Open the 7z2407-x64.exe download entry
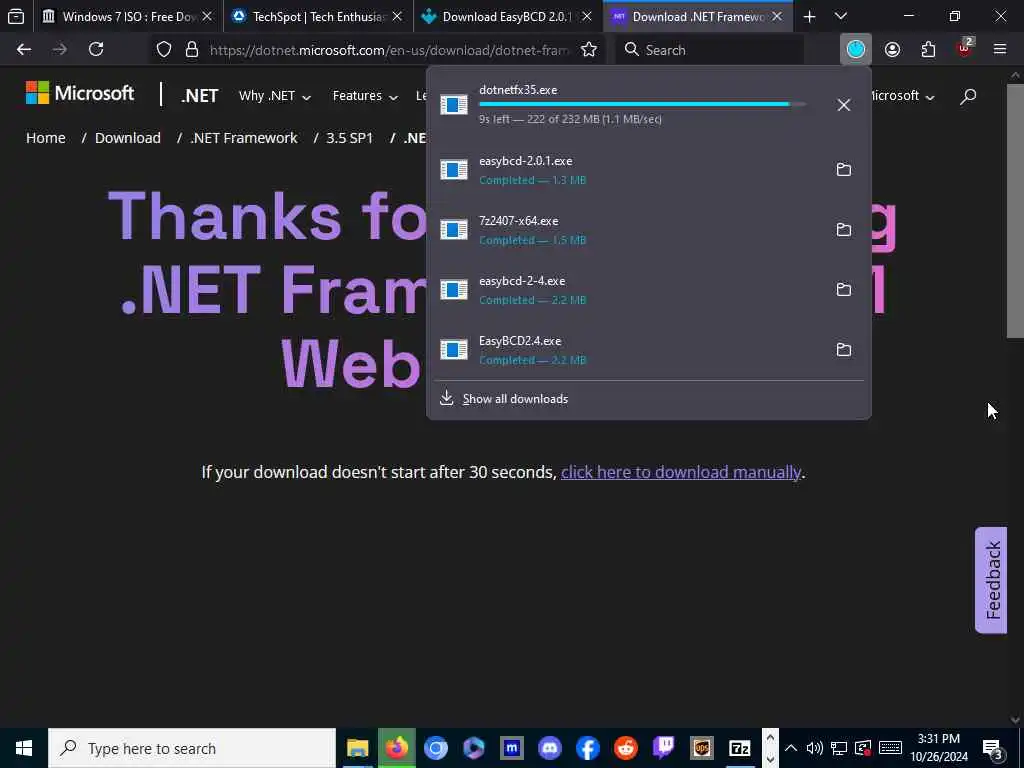 click(x=627, y=230)
